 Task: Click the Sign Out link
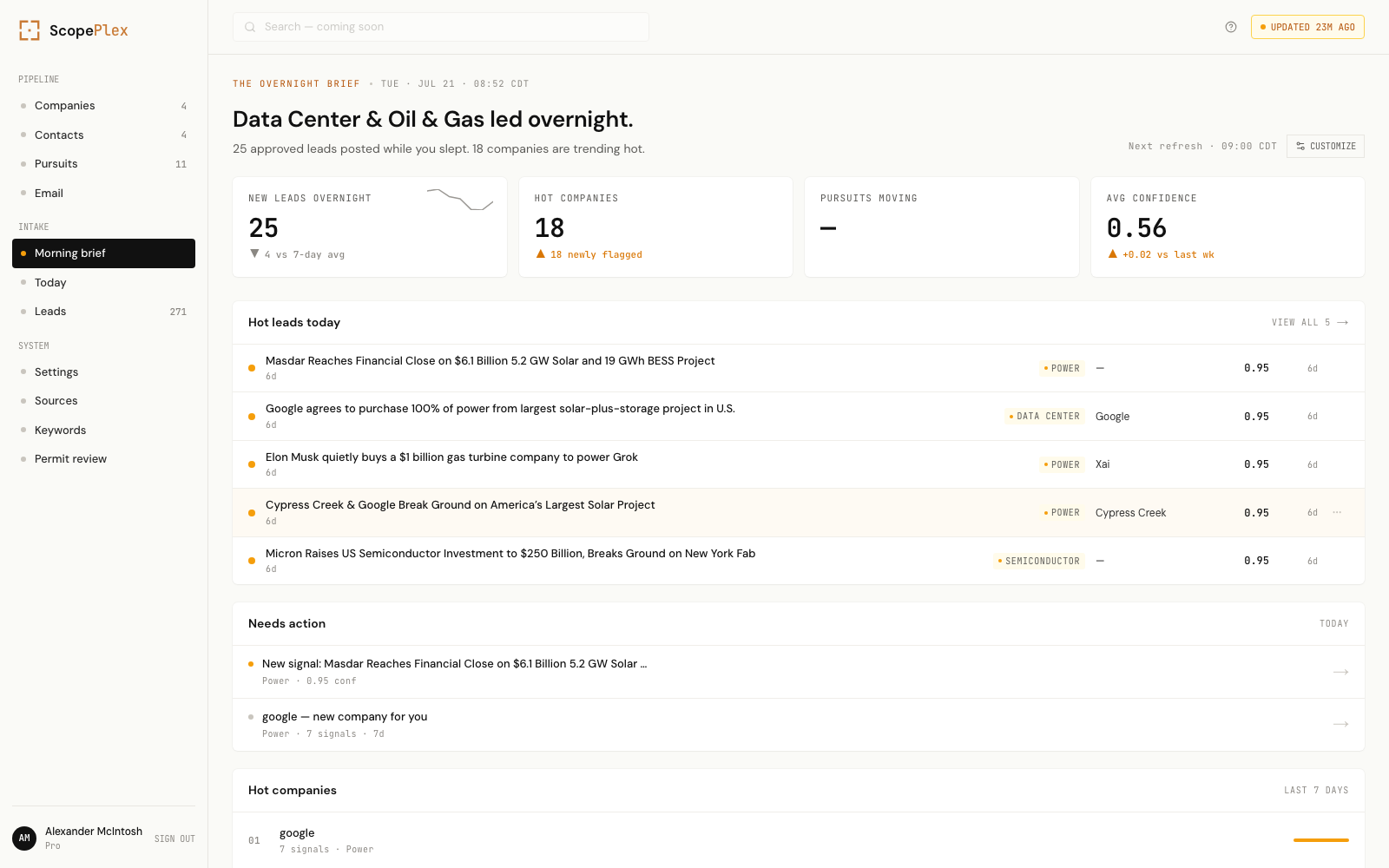(x=174, y=838)
